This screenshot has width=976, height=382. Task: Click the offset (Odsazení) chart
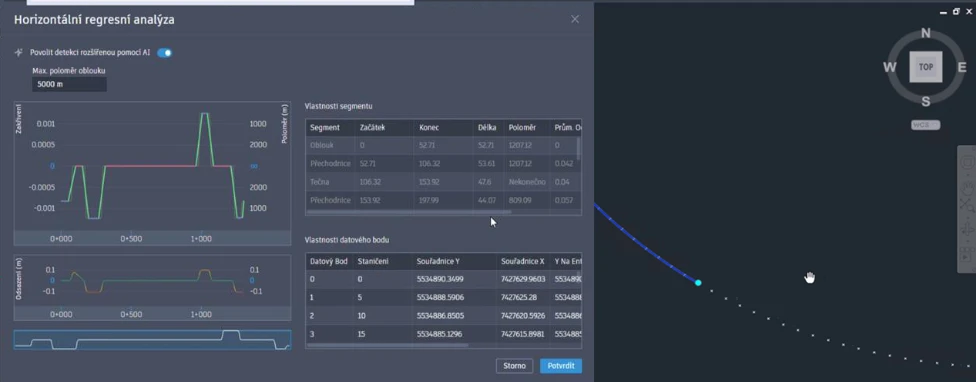tap(152, 288)
